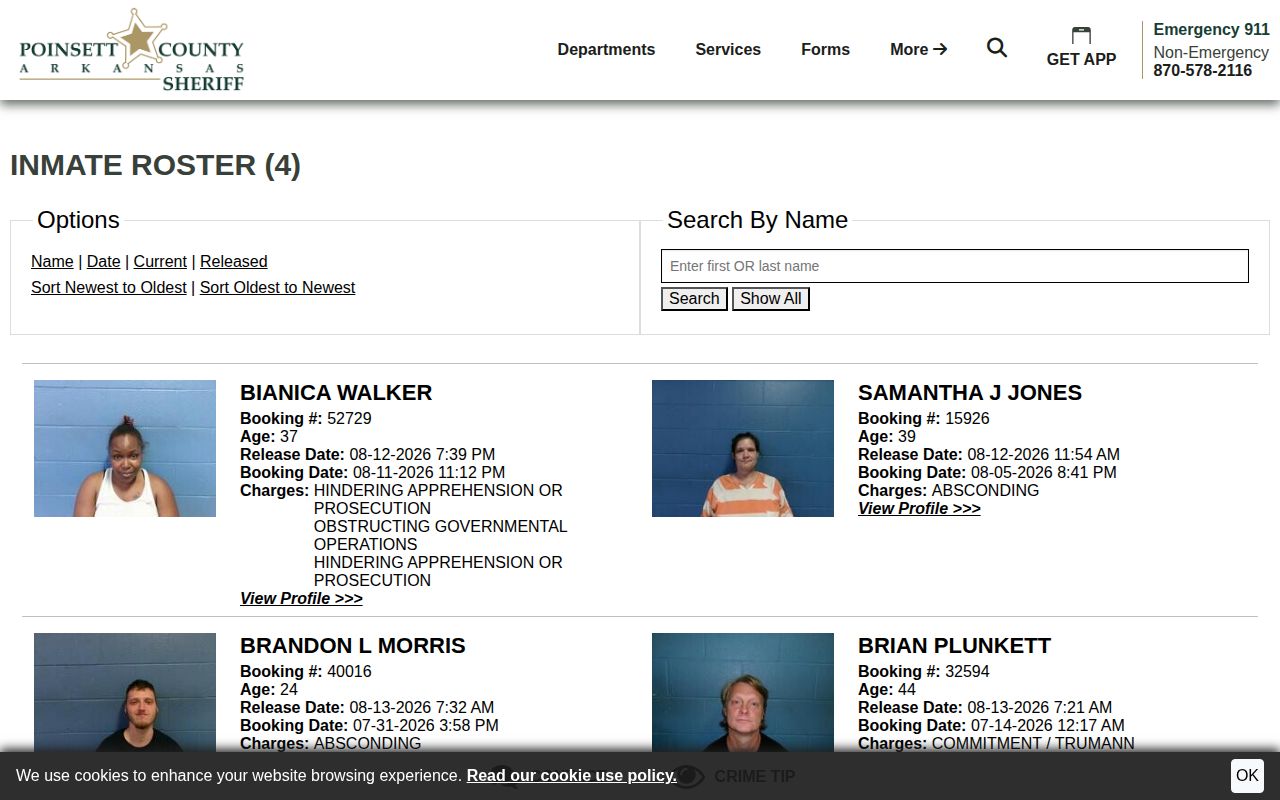Open Brian Plunkett's mugshot photo

[x=743, y=692]
